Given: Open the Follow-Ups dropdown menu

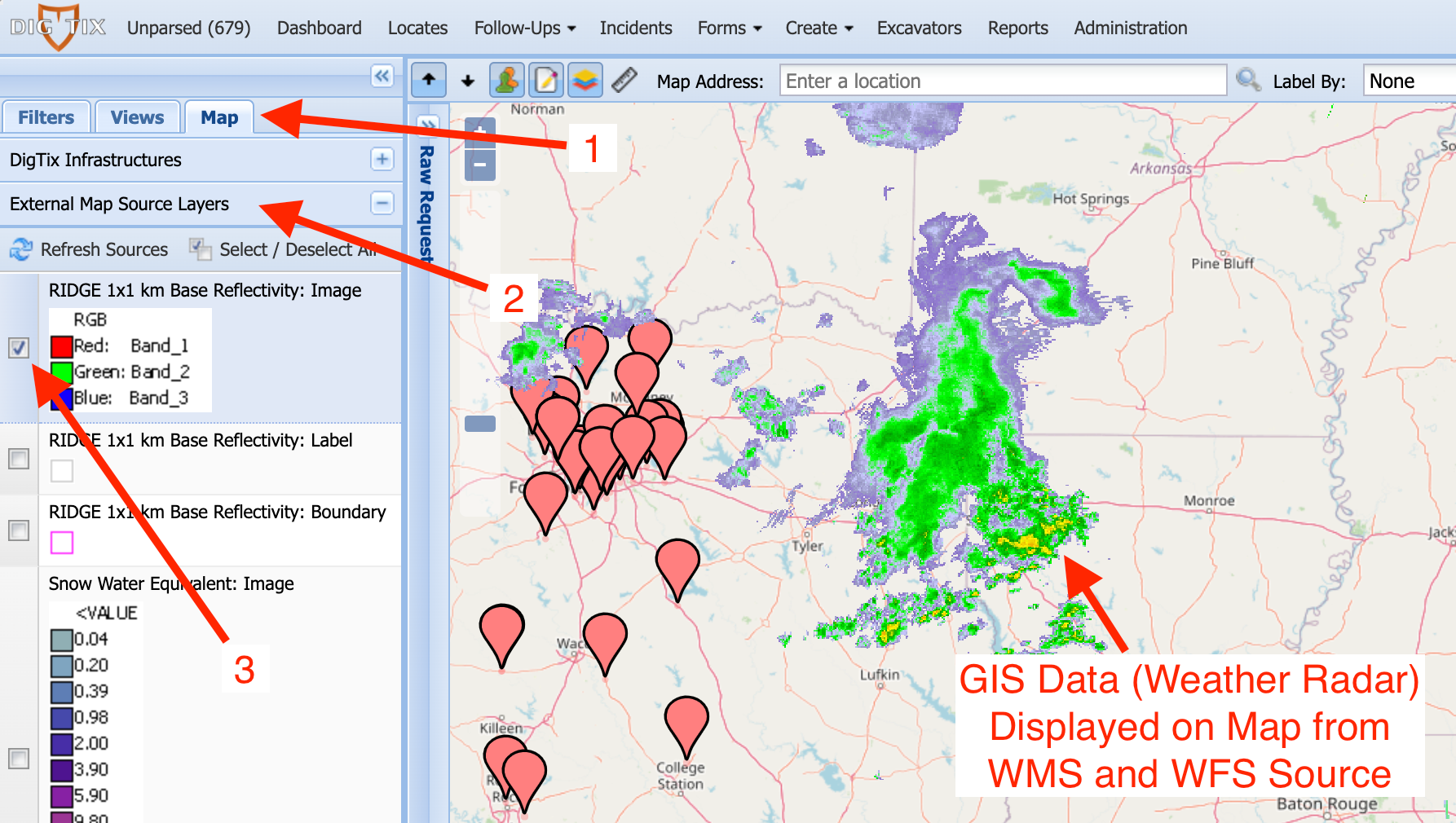Looking at the screenshot, I should tap(525, 28).
